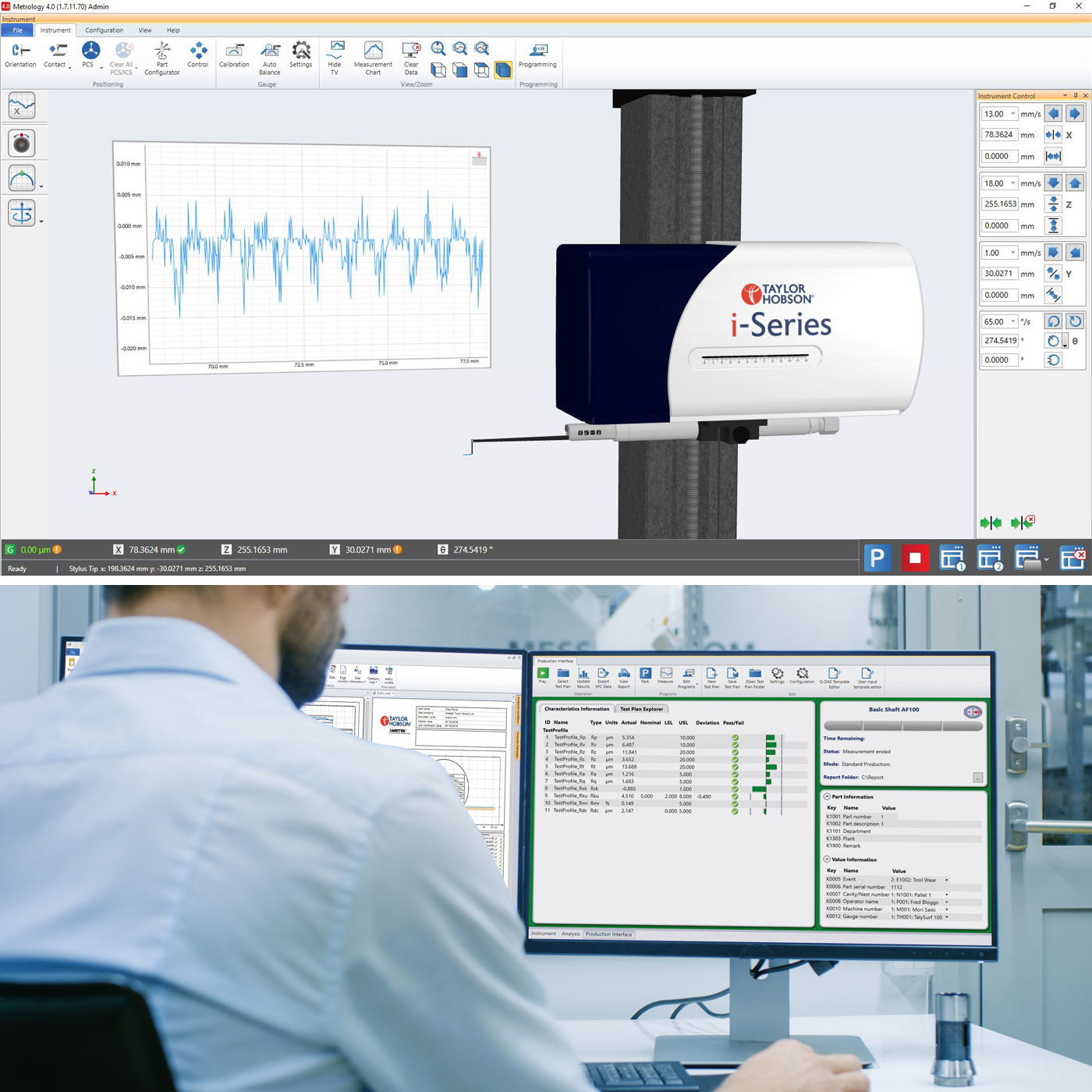Switch to the Configuration menu
The image size is (1092, 1092).
pyautogui.click(x=104, y=30)
